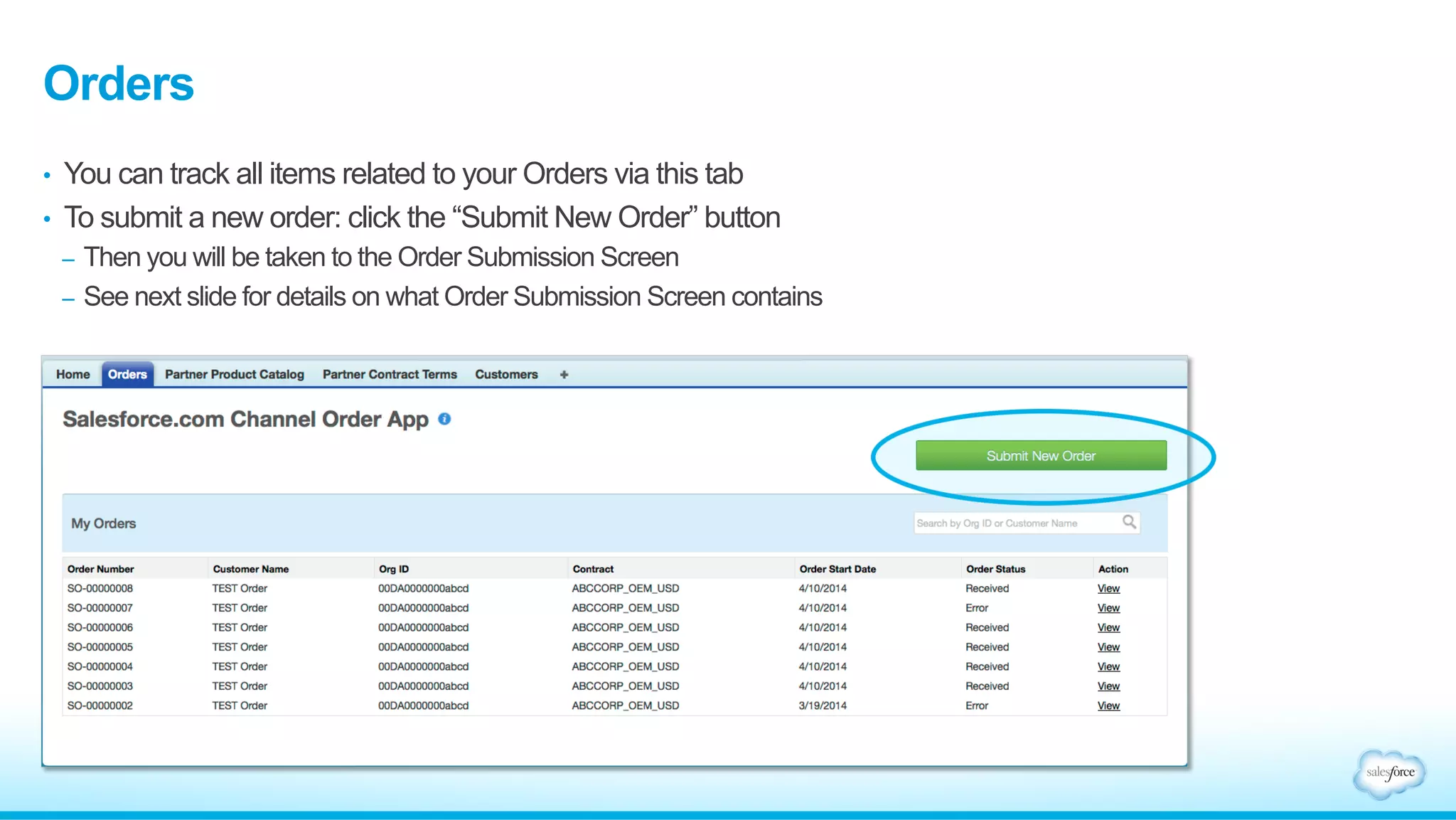The width and height of the screenshot is (1456, 820).
Task: View order SO-00000007
Action: [x=1108, y=608]
